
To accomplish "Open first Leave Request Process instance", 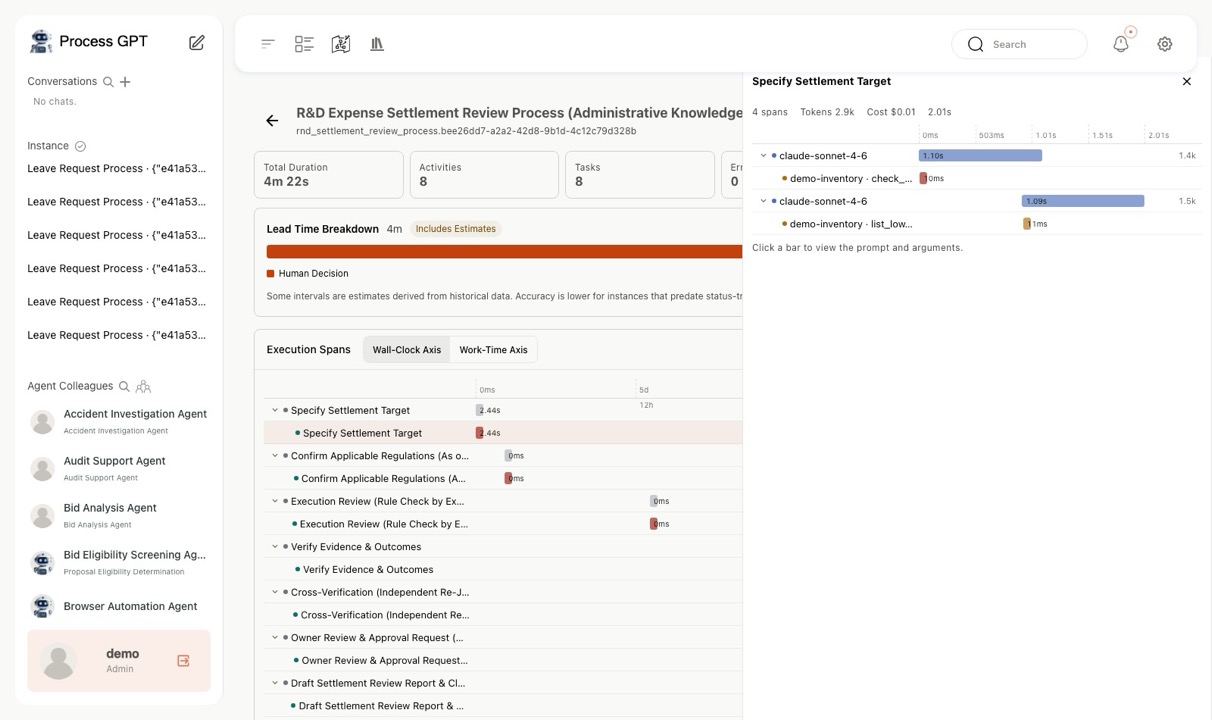I will point(117,168).
